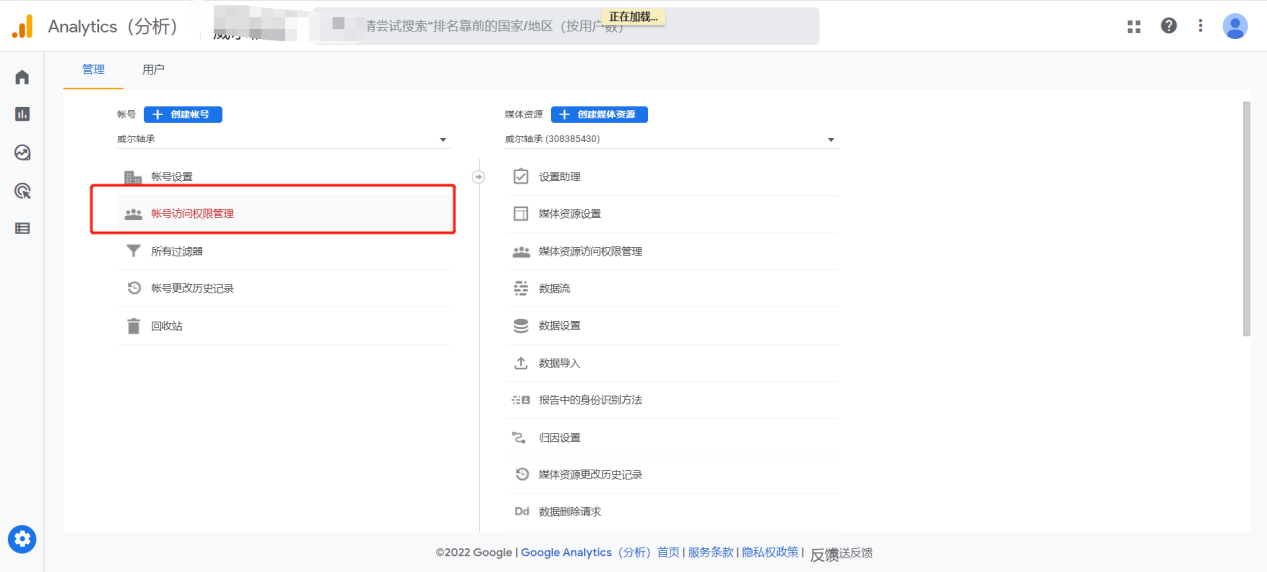Click the help question mark icon
The width and height of the screenshot is (1267, 572).
[x=1168, y=26]
